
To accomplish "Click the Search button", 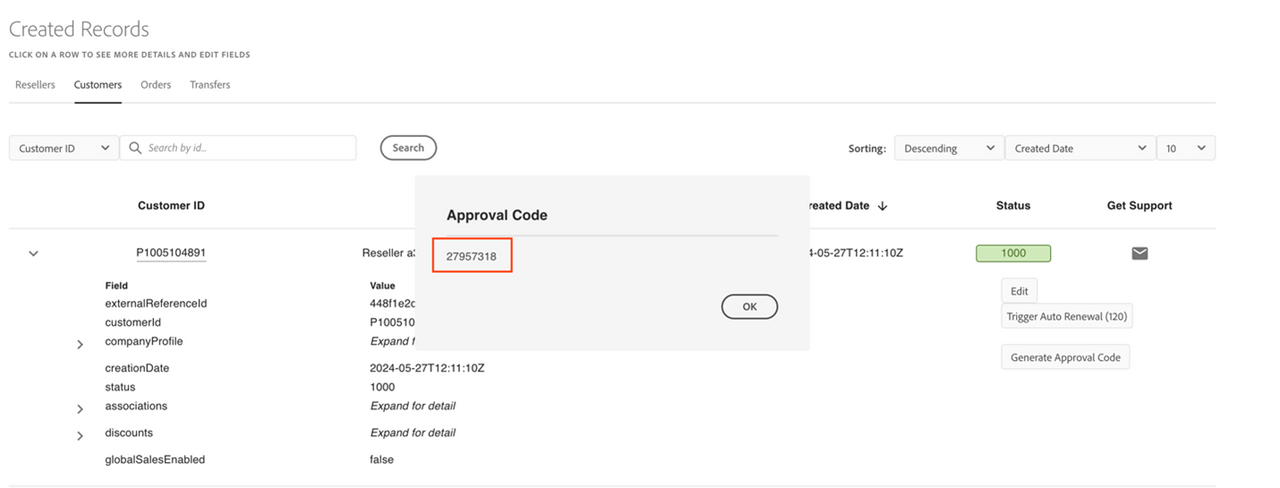I will tap(408, 148).
